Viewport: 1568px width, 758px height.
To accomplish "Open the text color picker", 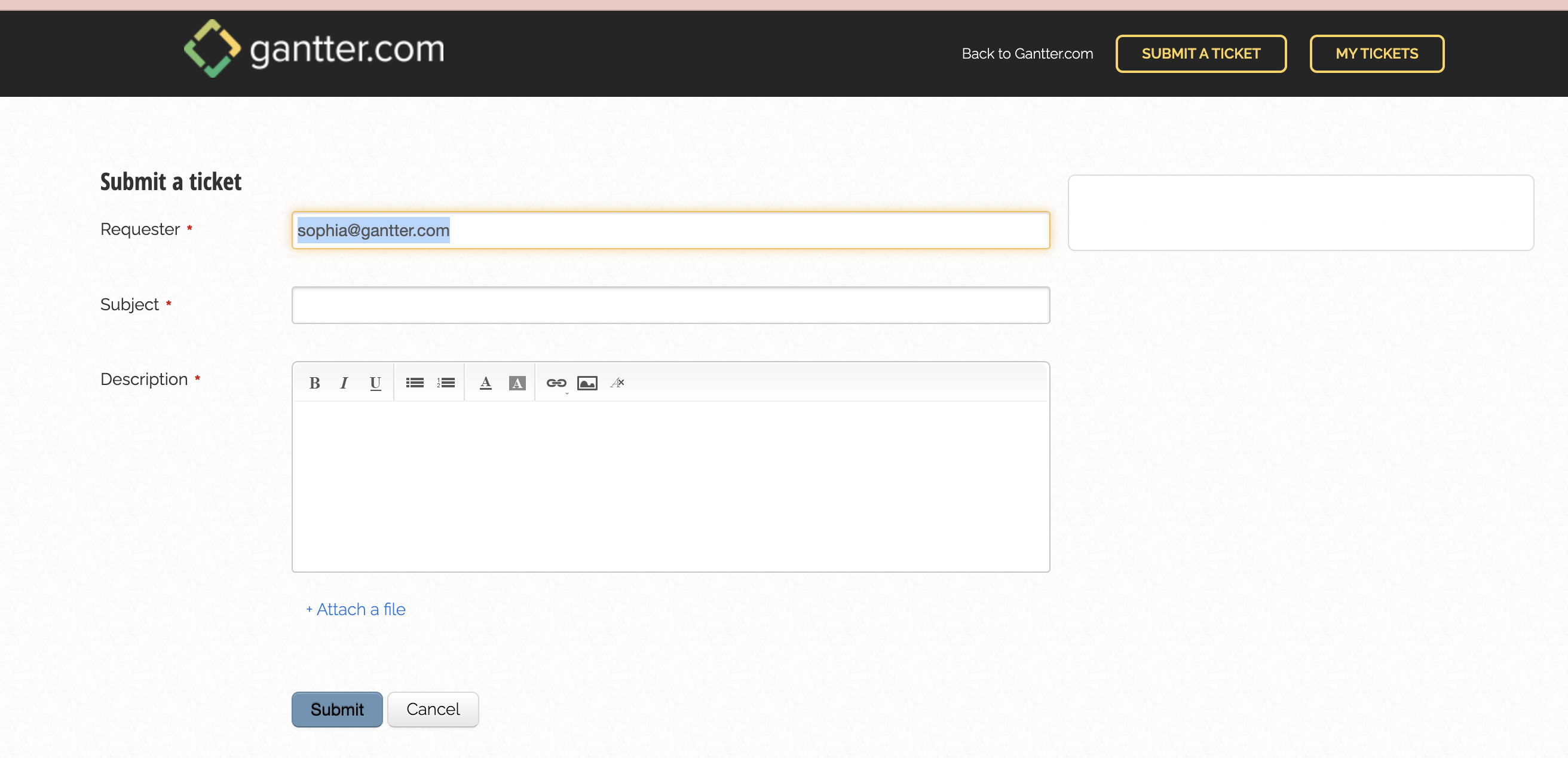I will pyautogui.click(x=485, y=383).
